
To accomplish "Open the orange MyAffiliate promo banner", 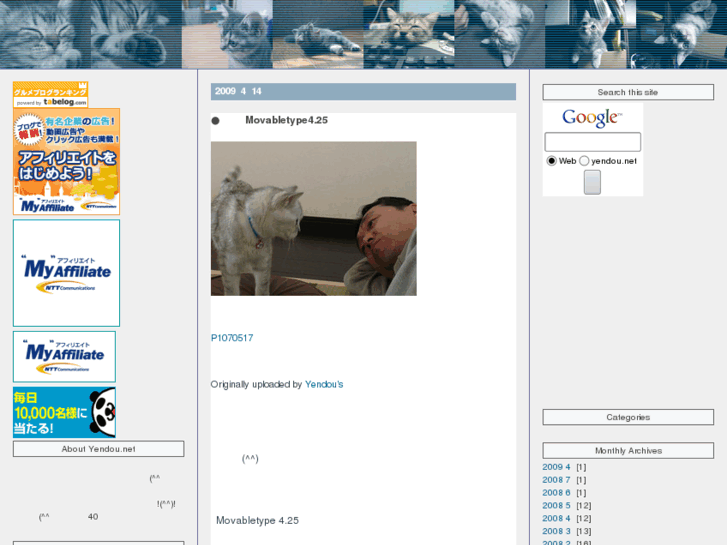I will (x=66, y=162).
